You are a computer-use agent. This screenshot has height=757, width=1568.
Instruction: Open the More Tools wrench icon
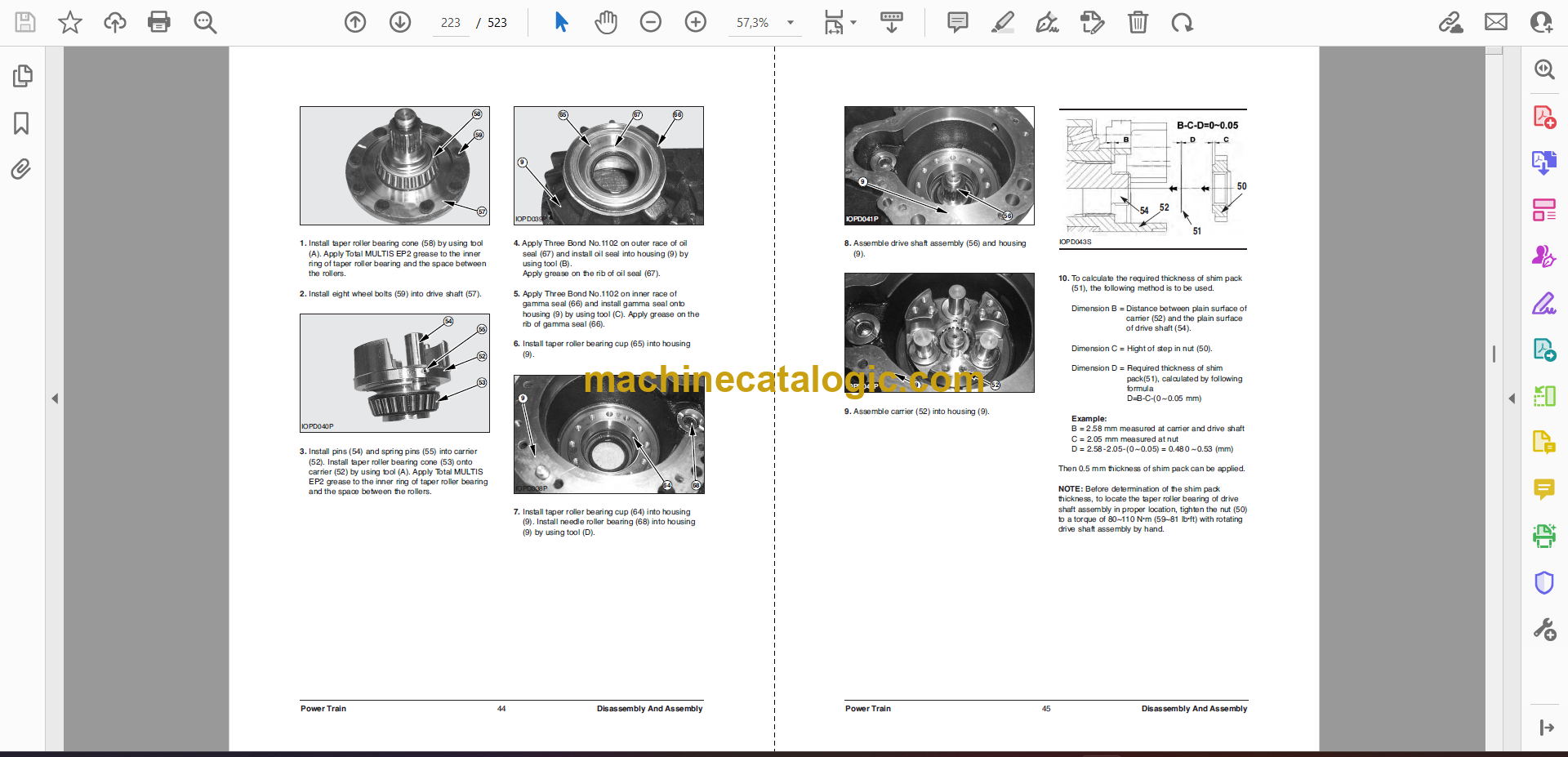pos(1544,630)
